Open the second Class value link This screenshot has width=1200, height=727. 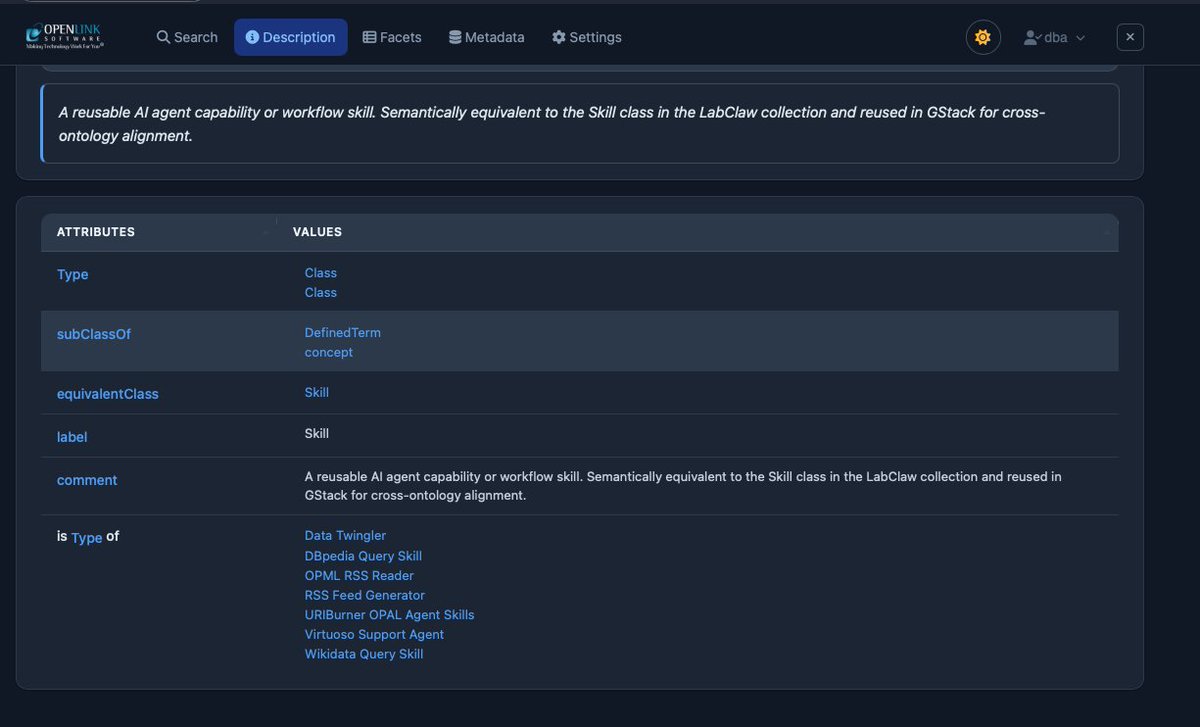[x=321, y=293]
